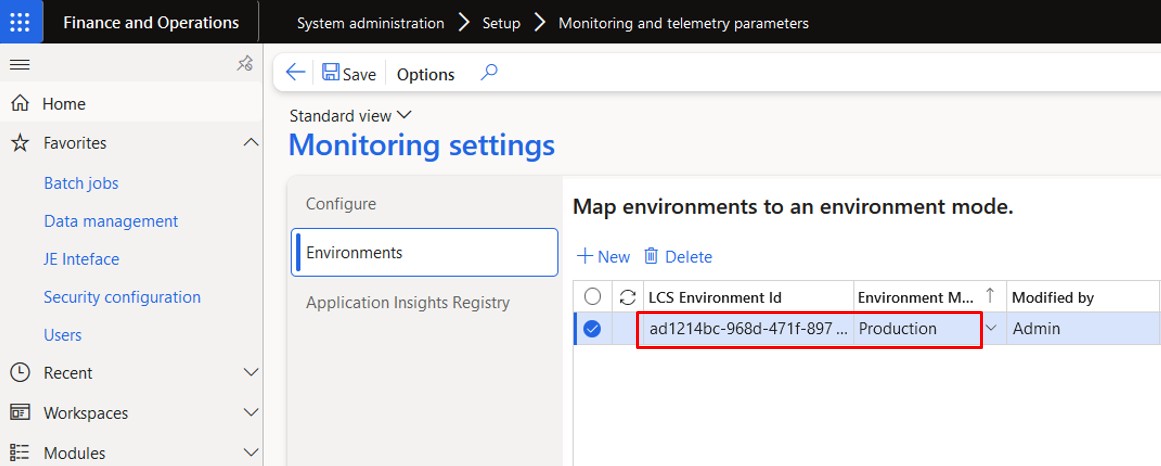Open the Home icon in sidebar
The width and height of the screenshot is (1161, 466).
(x=19, y=104)
